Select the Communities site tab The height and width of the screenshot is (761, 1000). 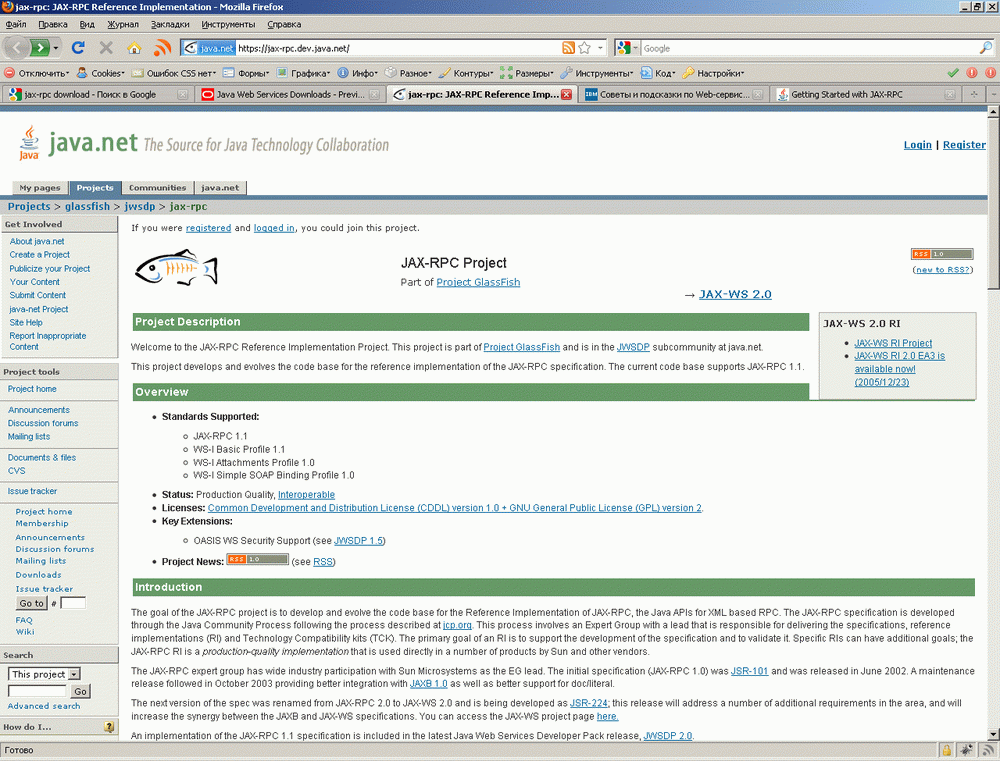[158, 188]
